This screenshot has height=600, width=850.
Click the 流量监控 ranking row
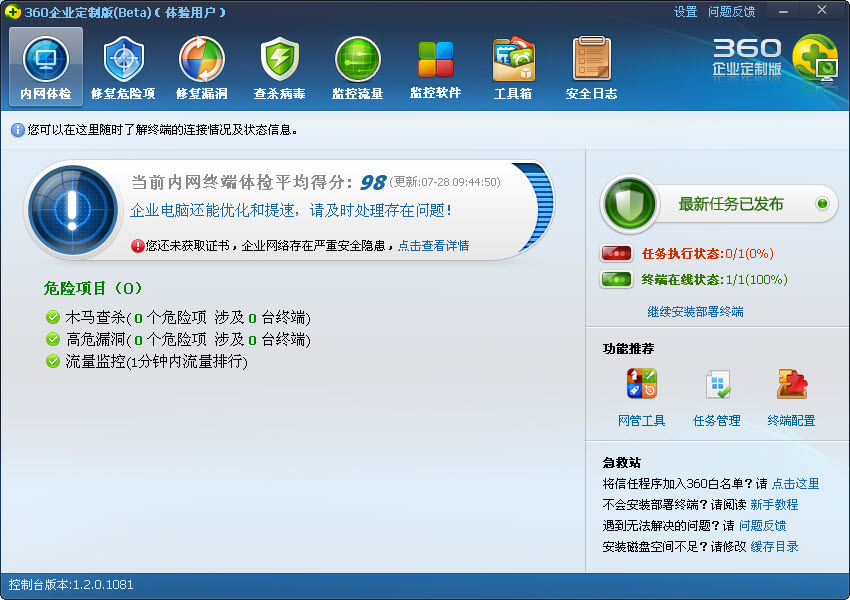coord(147,362)
